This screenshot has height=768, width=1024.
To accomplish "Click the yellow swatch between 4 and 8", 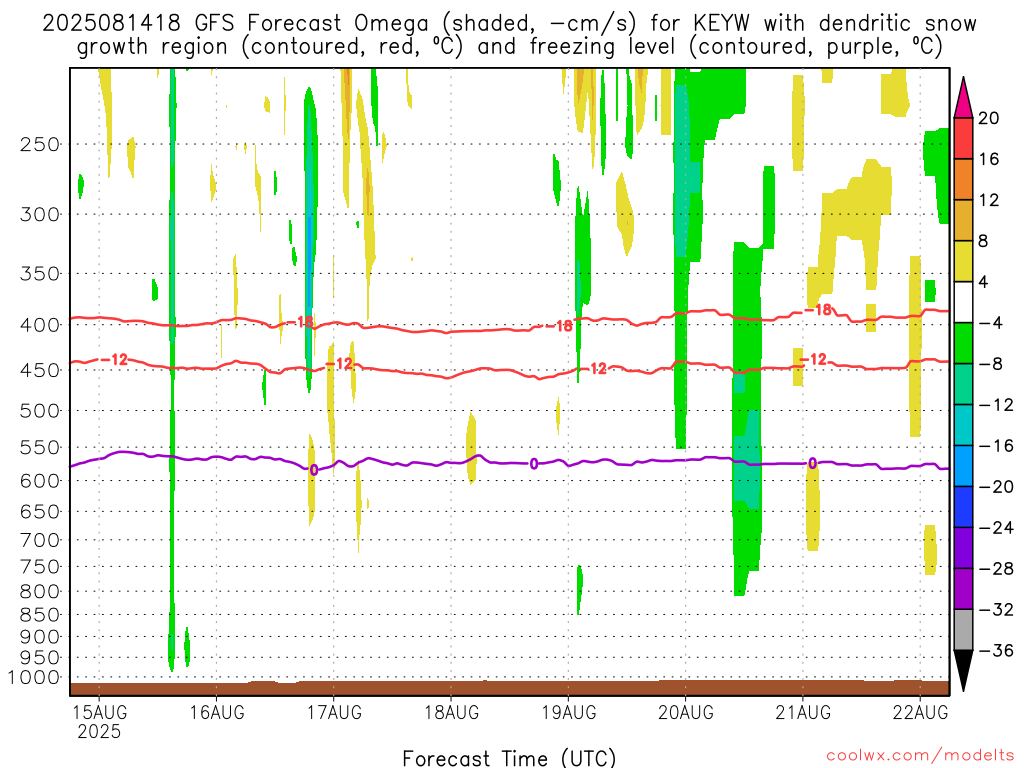I will 963,261.
